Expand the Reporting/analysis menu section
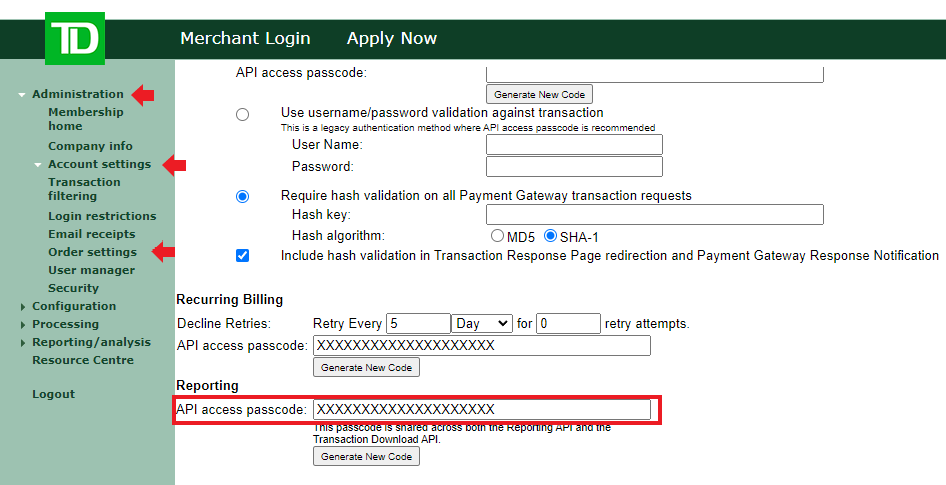This screenshot has height=485, width=946. pyautogui.click(x=23, y=343)
